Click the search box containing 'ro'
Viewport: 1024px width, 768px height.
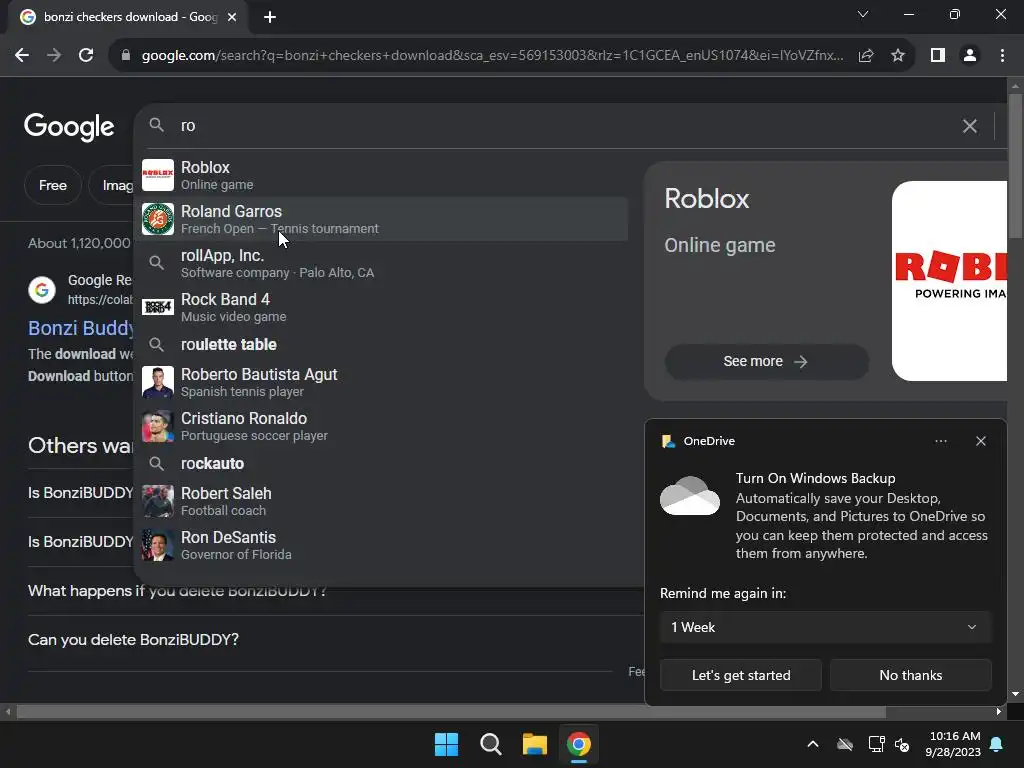point(562,125)
